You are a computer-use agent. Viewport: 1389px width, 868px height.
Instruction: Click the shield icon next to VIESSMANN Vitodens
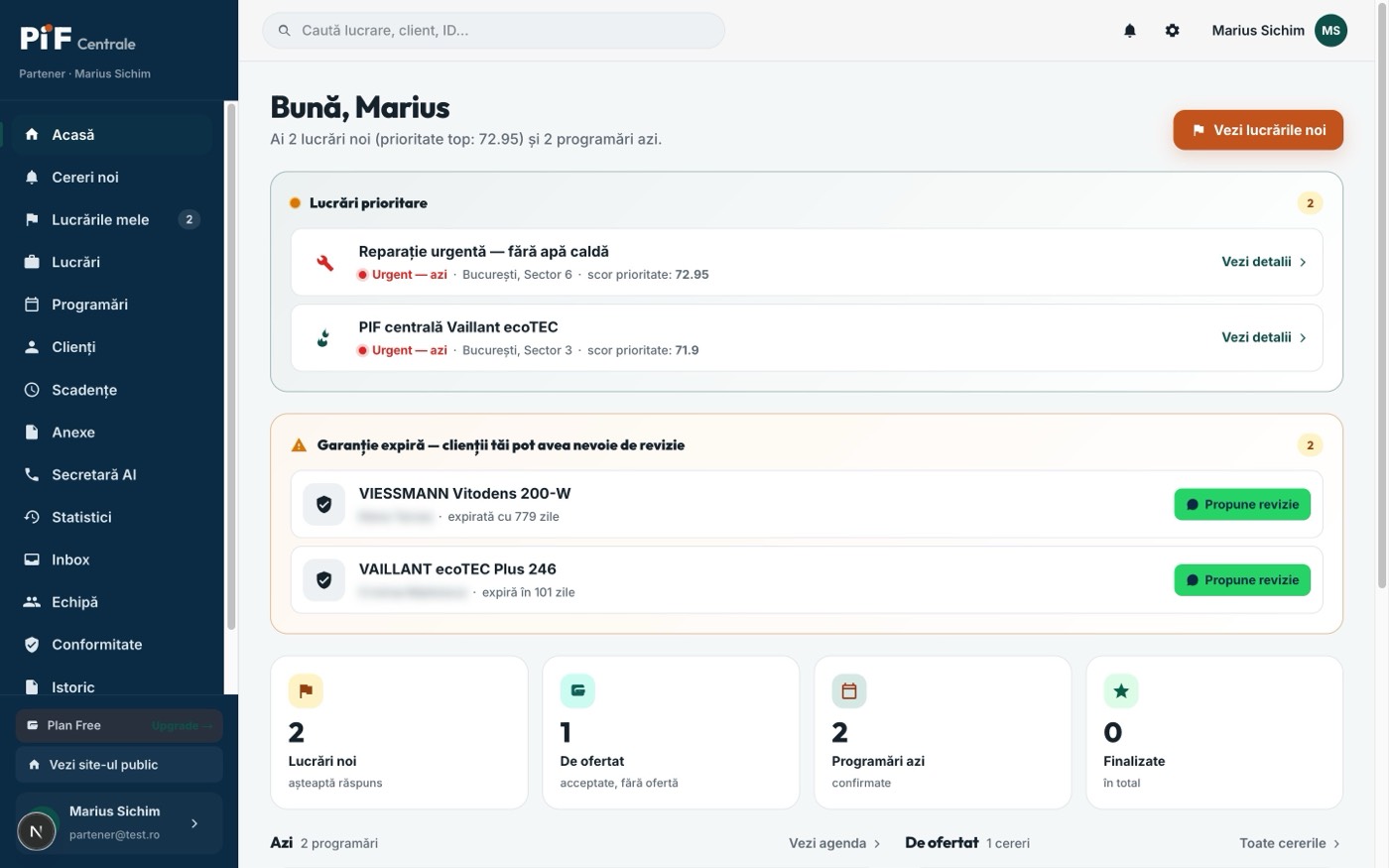click(323, 505)
